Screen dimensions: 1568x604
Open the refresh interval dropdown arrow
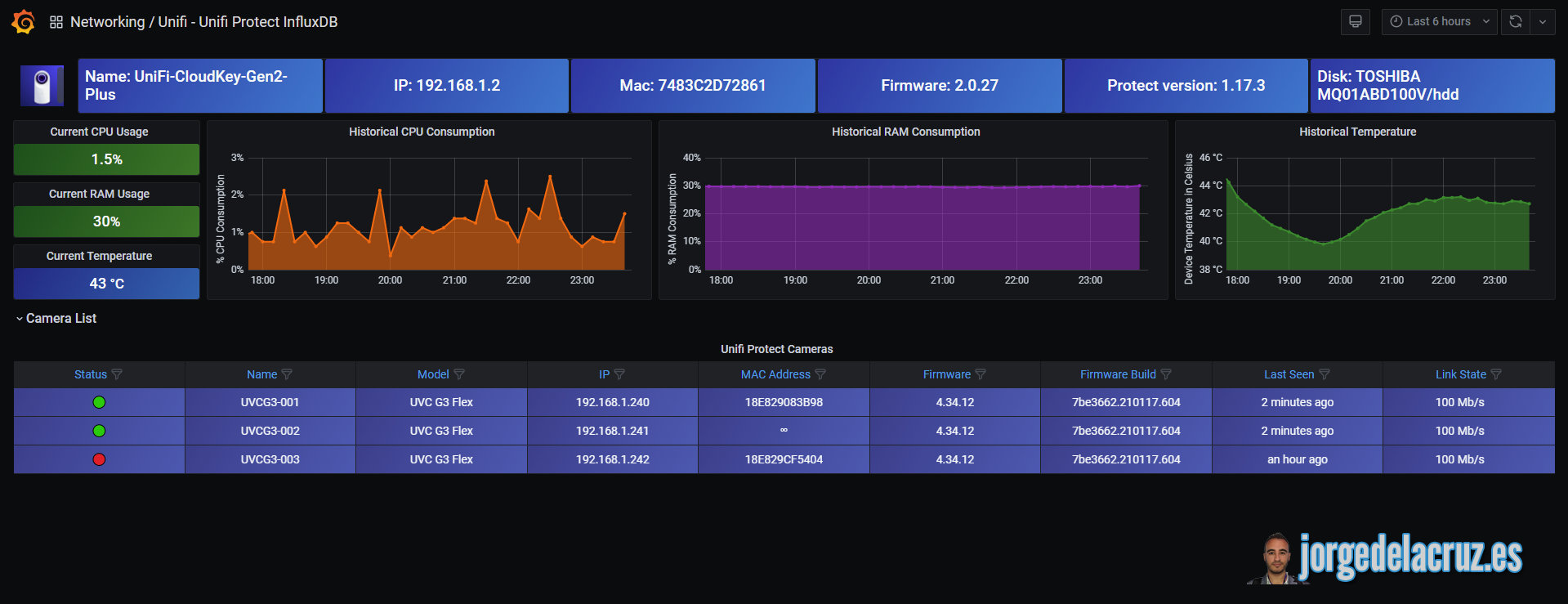1543,22
